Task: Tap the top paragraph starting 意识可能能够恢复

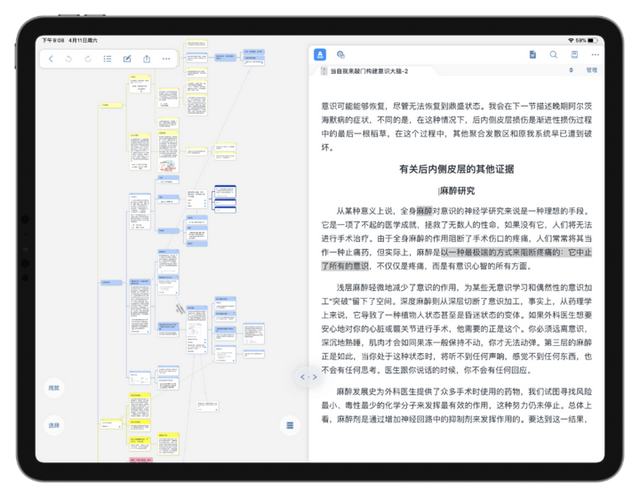Action: pyautogui.click(x=456, y=127)
